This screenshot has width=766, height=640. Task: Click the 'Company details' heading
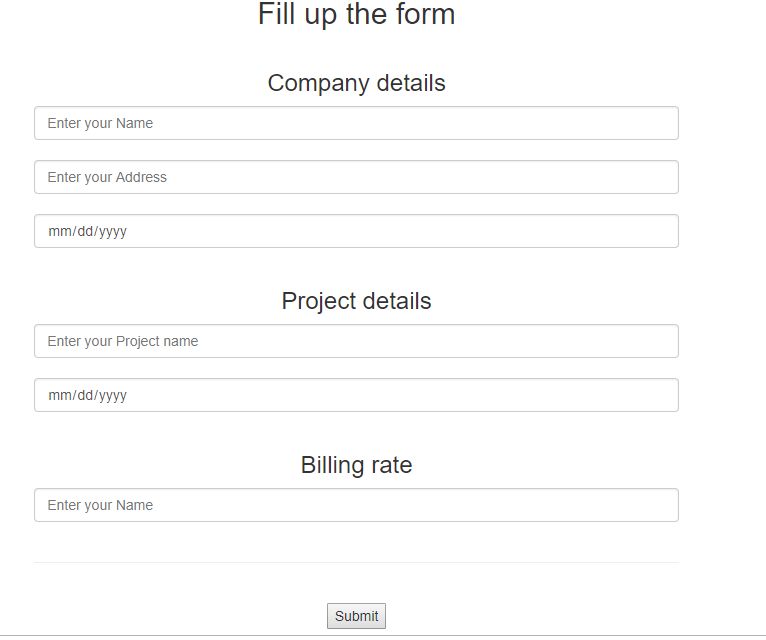(356, 83)
